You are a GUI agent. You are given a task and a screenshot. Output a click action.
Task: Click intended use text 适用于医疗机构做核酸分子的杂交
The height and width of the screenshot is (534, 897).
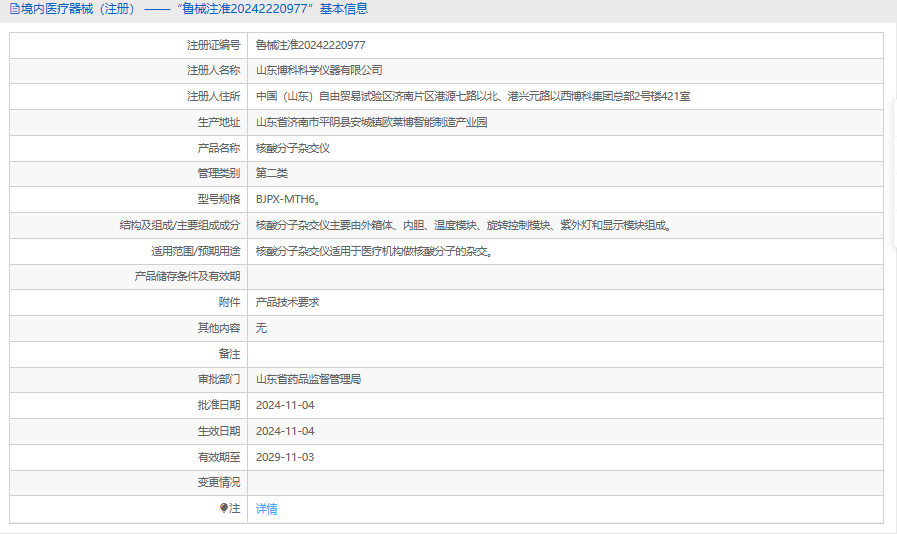[374, 251]
